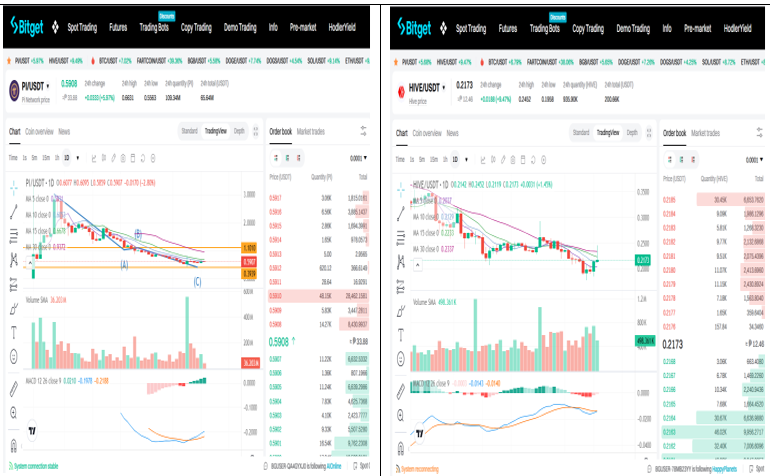Select the 15m timeframe in the PI/USDT chart

46,158
